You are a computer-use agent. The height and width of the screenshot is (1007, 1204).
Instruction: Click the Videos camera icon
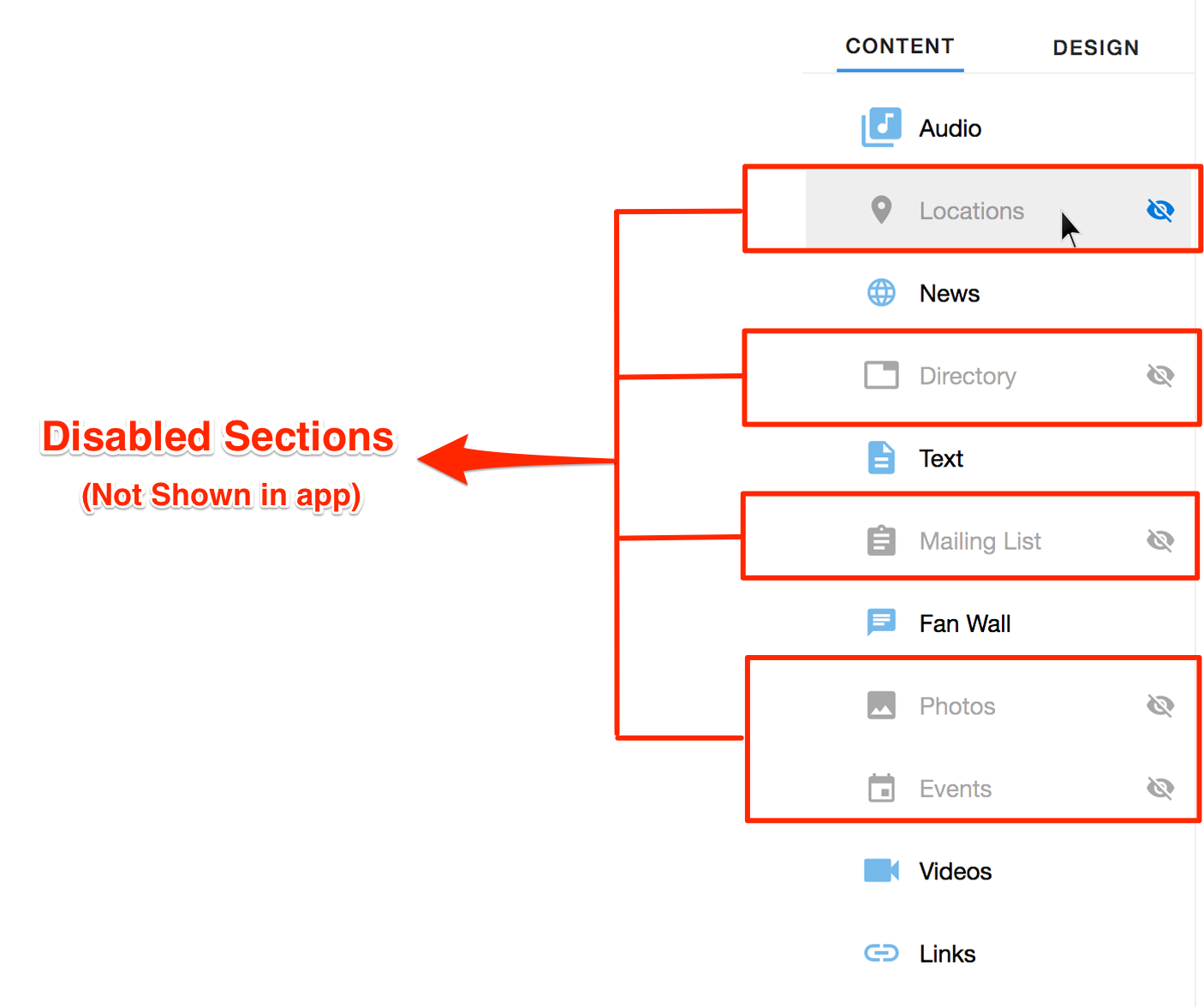(x=881, y=871)
